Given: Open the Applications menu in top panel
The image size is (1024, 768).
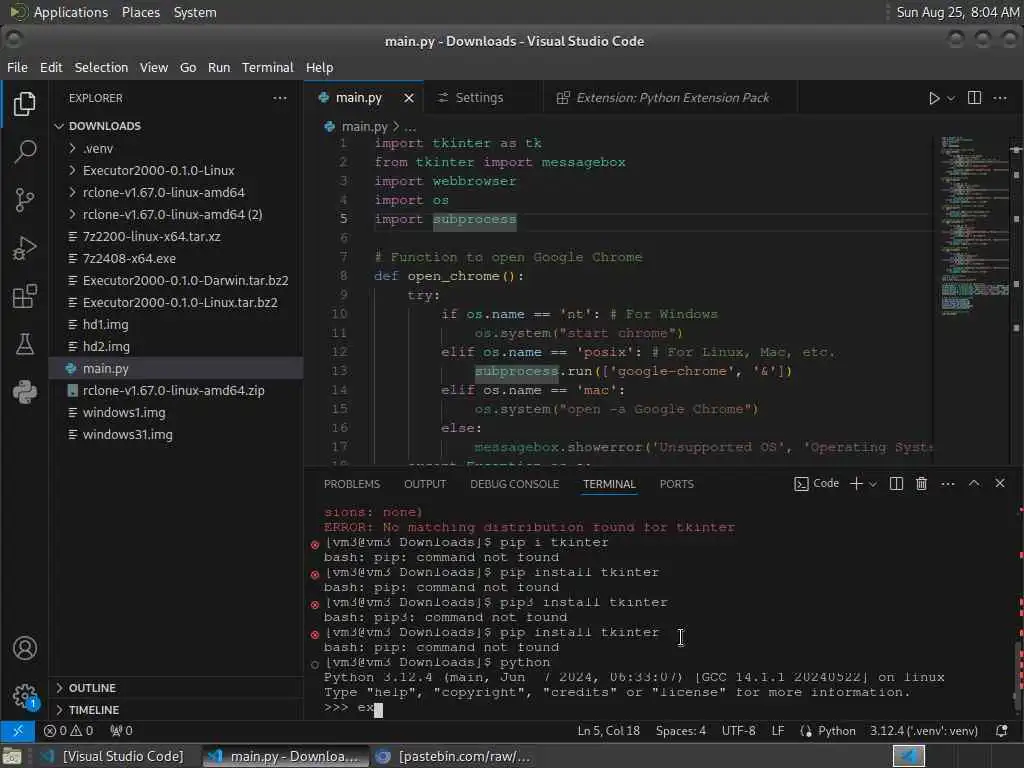Looking at the screenshot, I should (x=71, y=12).
